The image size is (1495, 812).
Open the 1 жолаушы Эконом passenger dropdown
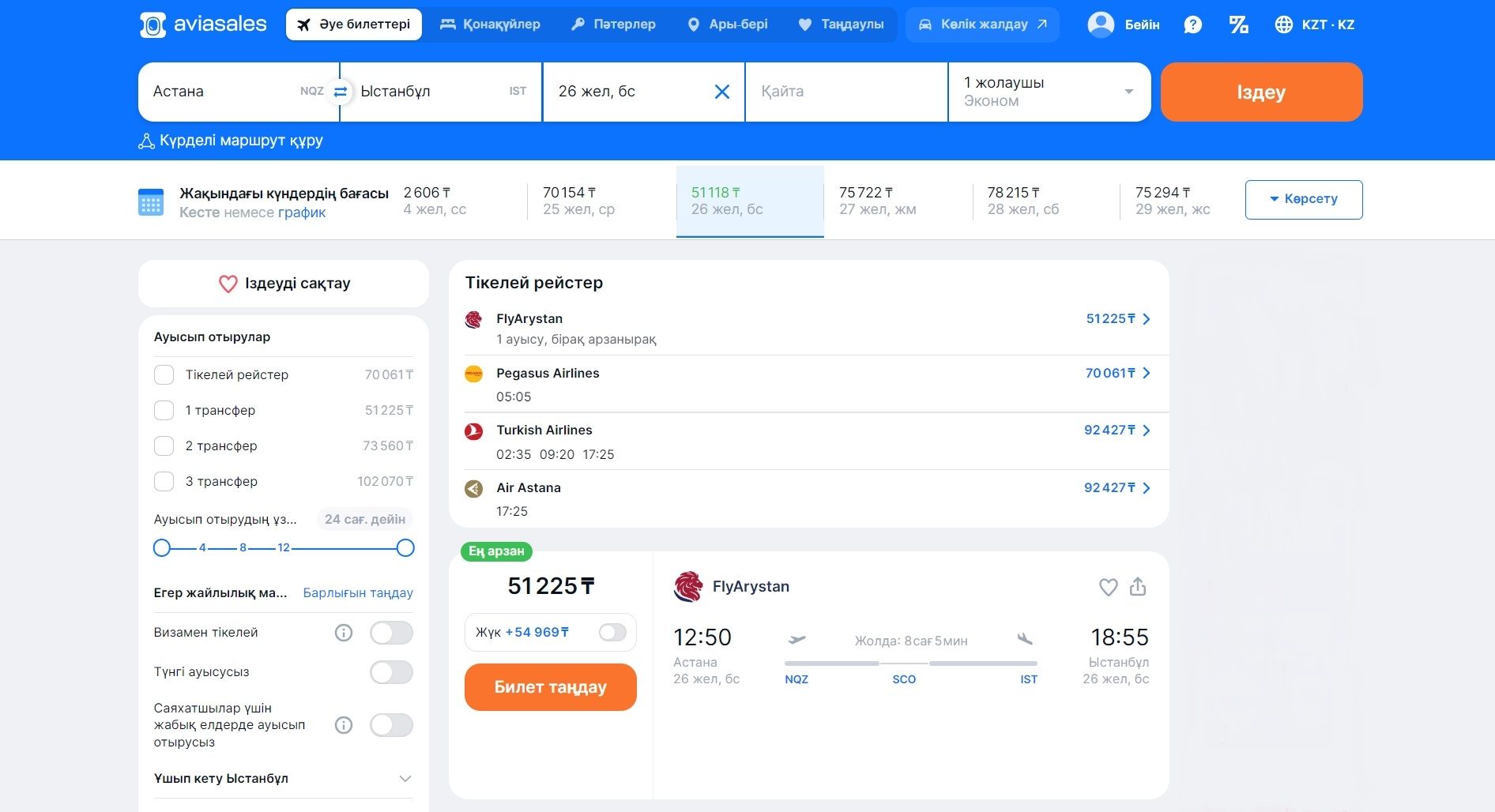[x=1049, y=92]
